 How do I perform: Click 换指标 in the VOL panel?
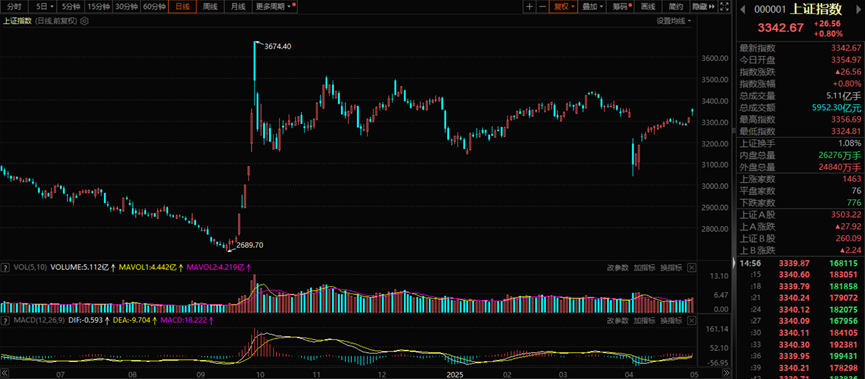(671, 268)
